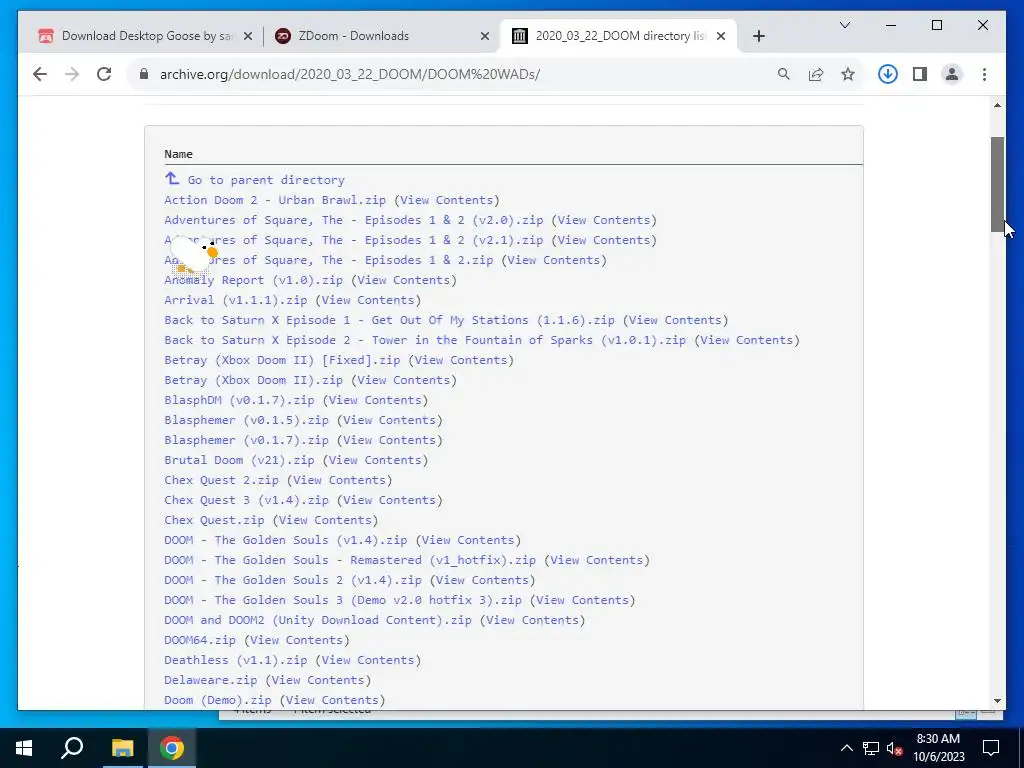Expand the tab search chevron
Screen dimensions: 1024x768
pos(844,25)
